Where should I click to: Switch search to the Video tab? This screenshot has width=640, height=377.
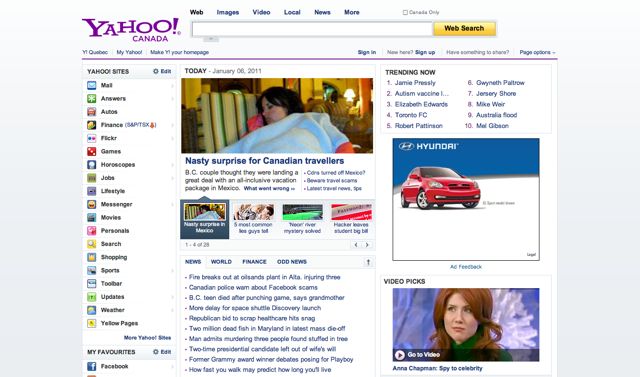click(261, 12)
